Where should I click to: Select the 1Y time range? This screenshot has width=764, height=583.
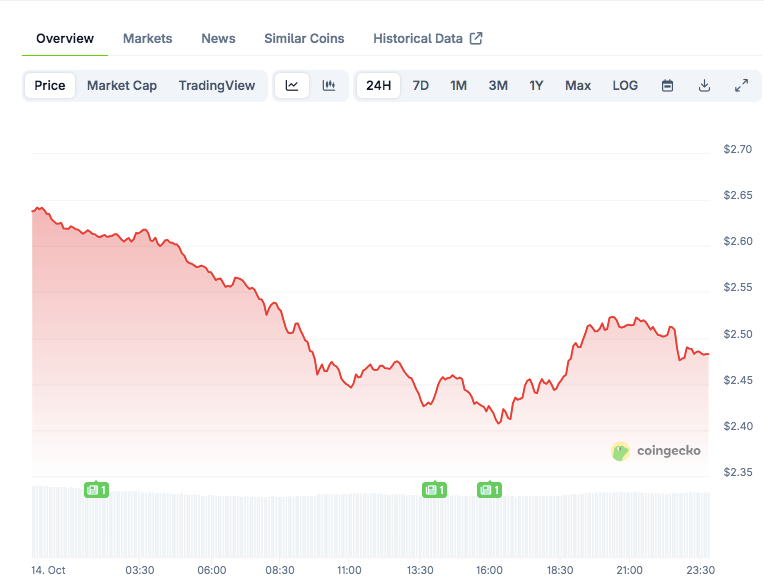coord(536,86)
